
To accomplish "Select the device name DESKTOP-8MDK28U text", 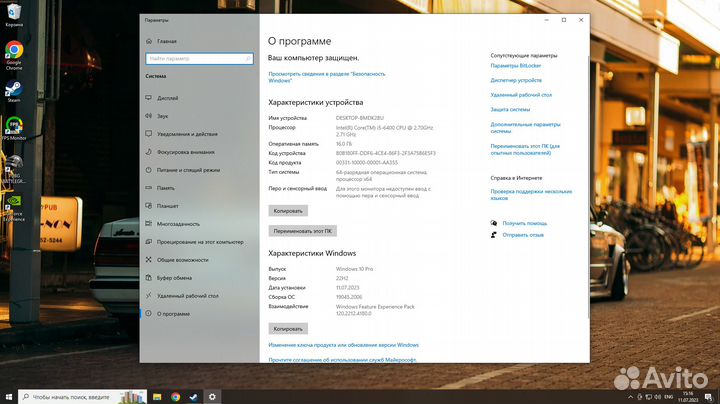I will point(360,118).
